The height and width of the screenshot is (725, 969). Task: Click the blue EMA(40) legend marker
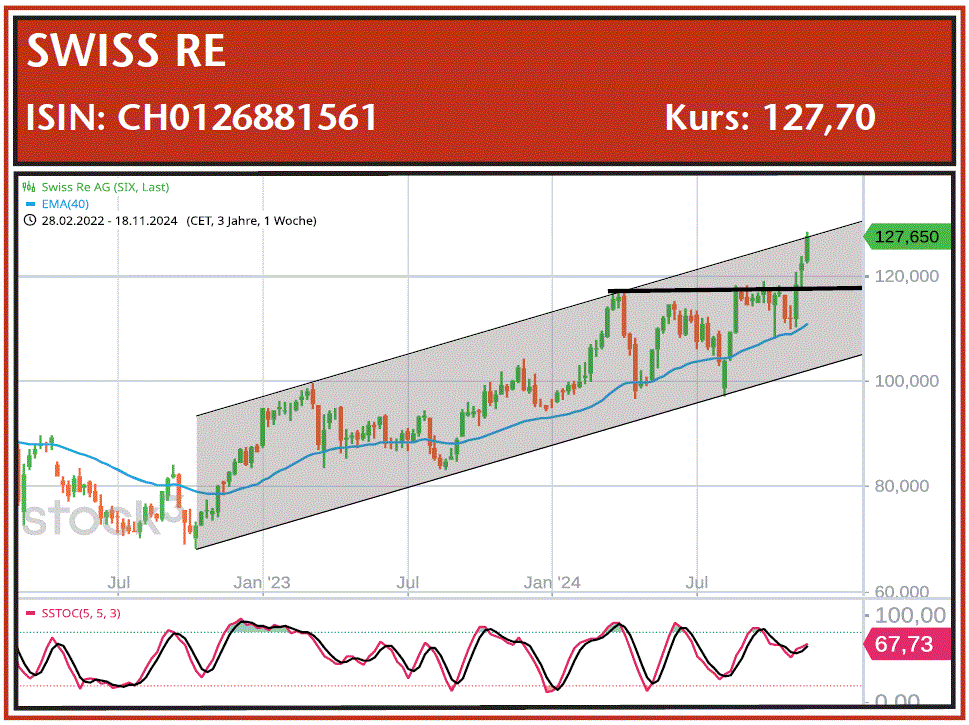click(x=30, y=204)
